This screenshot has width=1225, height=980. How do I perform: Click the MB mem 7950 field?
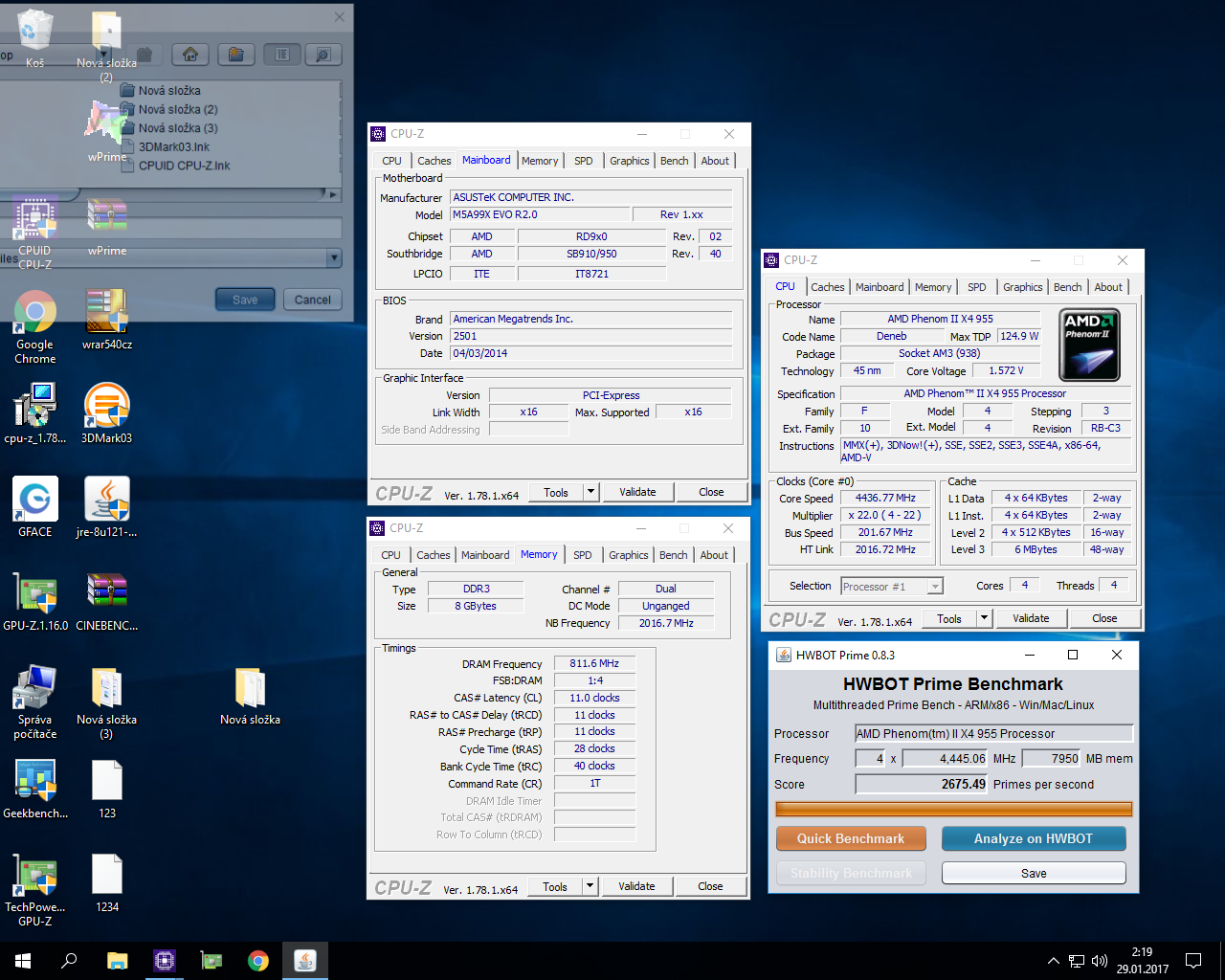pos(1052,758)
